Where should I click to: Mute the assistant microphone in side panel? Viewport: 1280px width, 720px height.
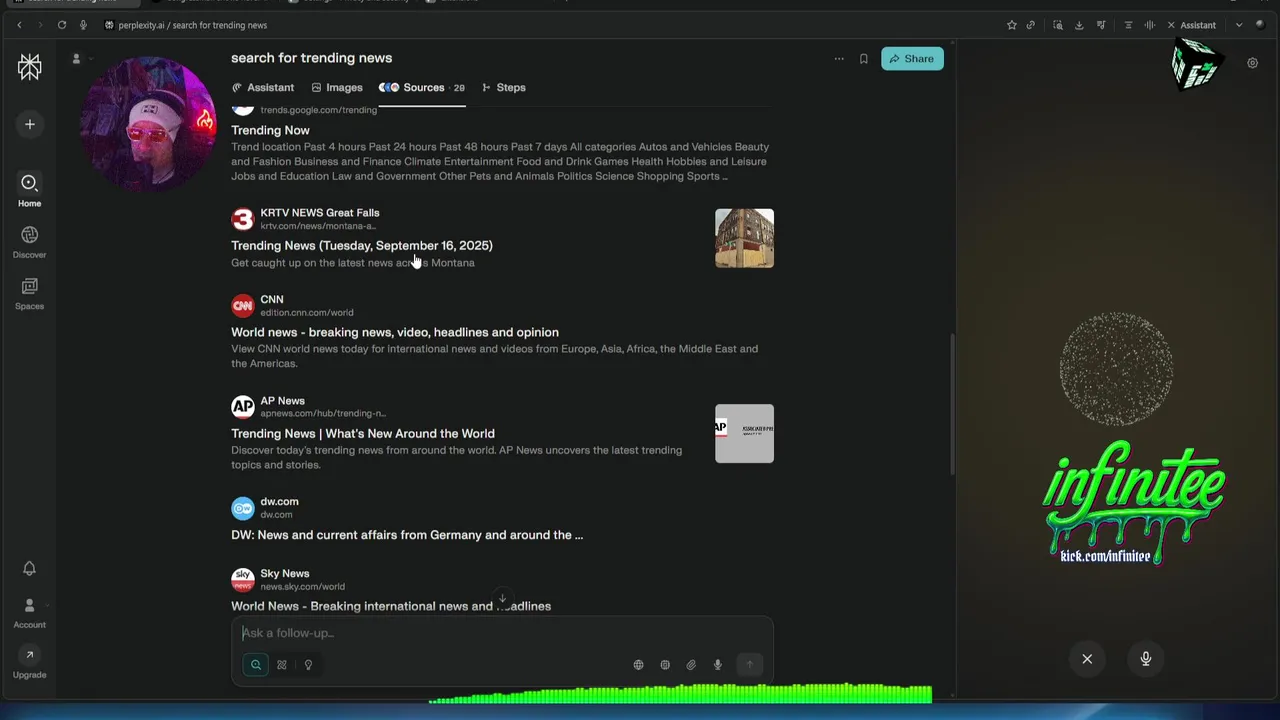click(x=1146, y=659)
